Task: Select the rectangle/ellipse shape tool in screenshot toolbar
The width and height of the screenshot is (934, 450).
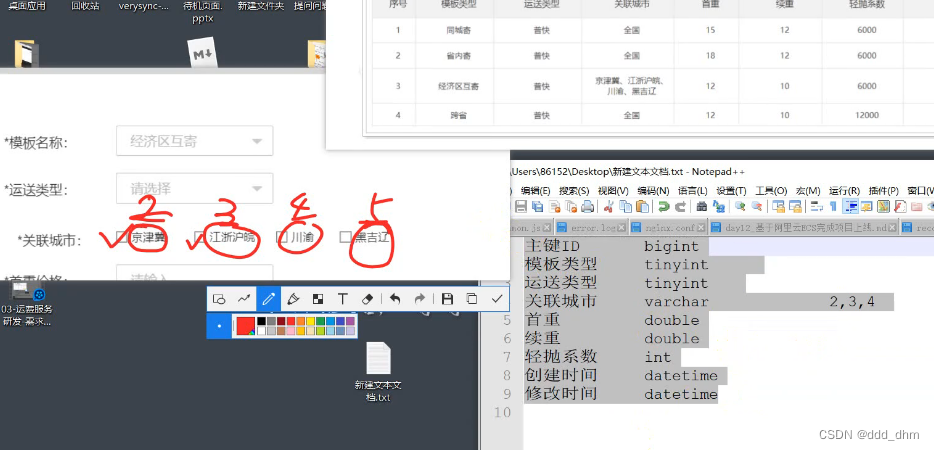Action: pos(219,299)
